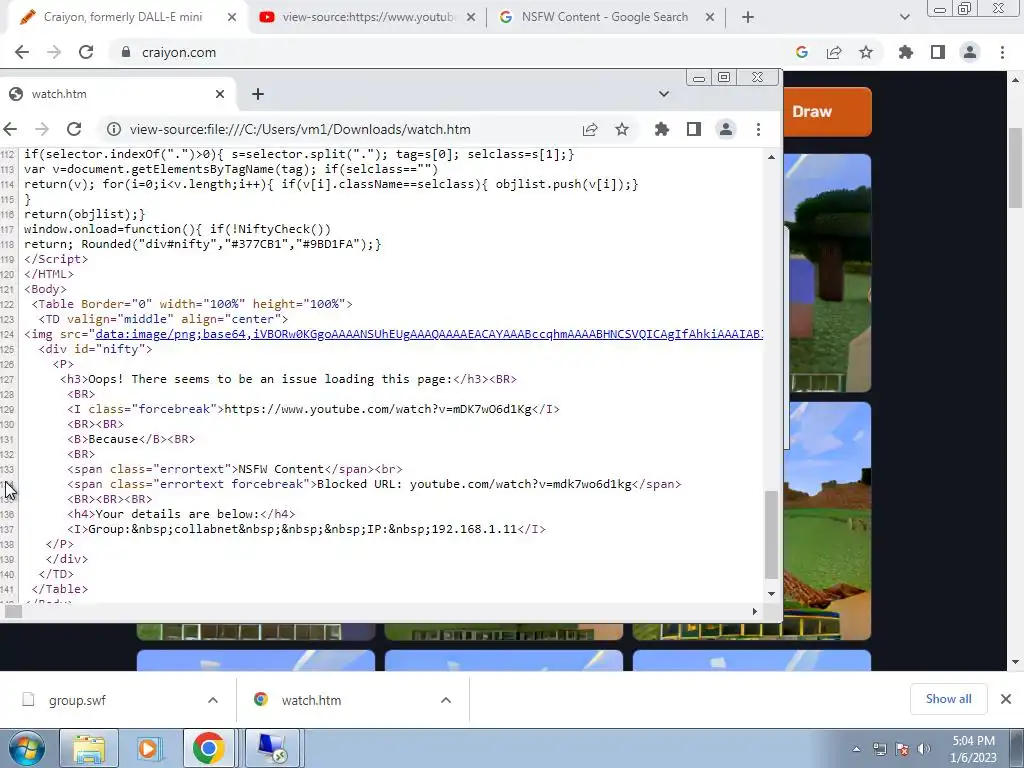This screenshot has height=768, width=1024.
Task: Add a new tab in the main Chrome window
Action: click(748, 18)
